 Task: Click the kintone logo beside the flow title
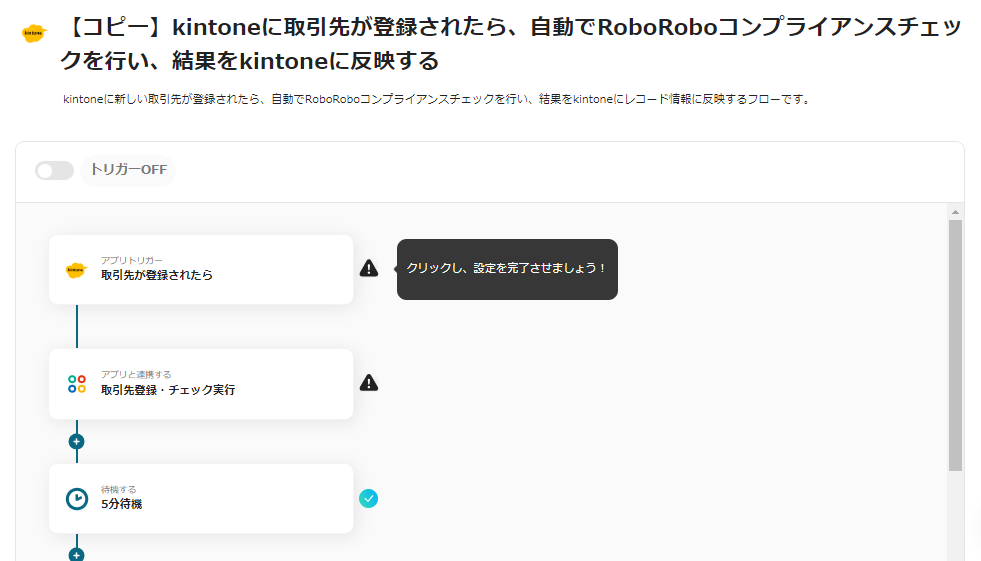point(33,32)
